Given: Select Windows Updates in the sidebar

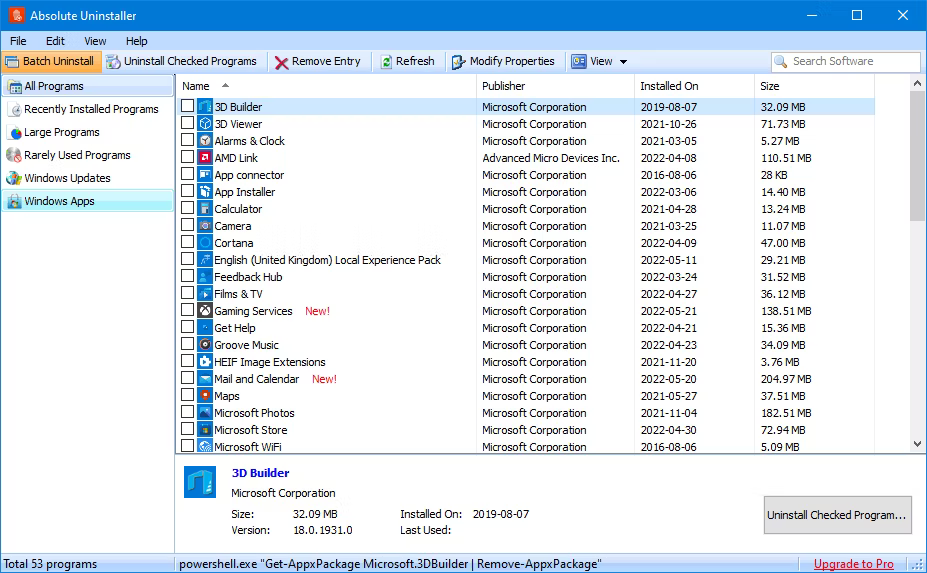Looking at the screenshot, I should point(67,179).
